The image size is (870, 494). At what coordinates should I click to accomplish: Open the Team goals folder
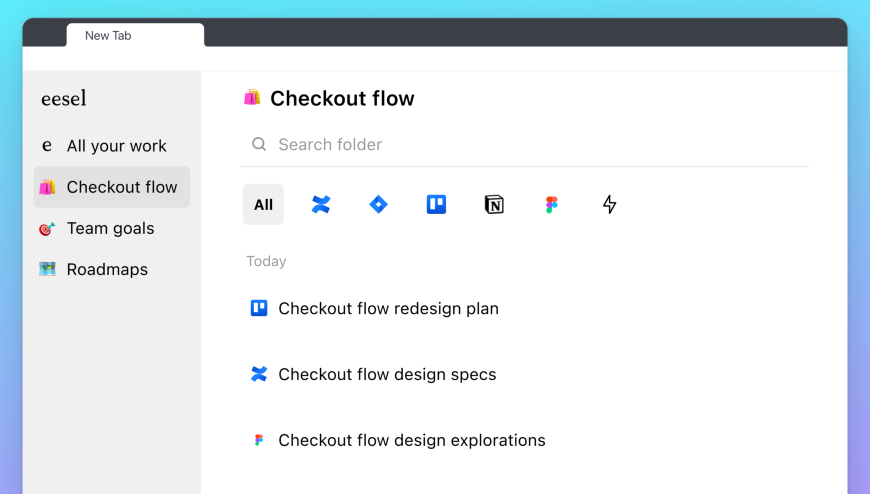[x=110, y=228]
